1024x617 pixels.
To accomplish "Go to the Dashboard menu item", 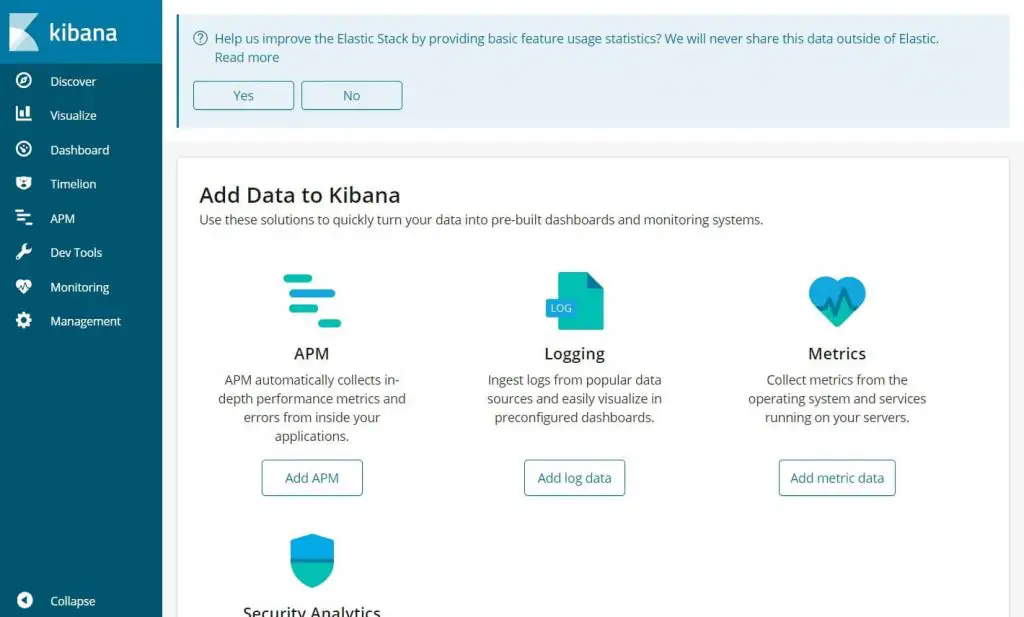I will point(80,150).
